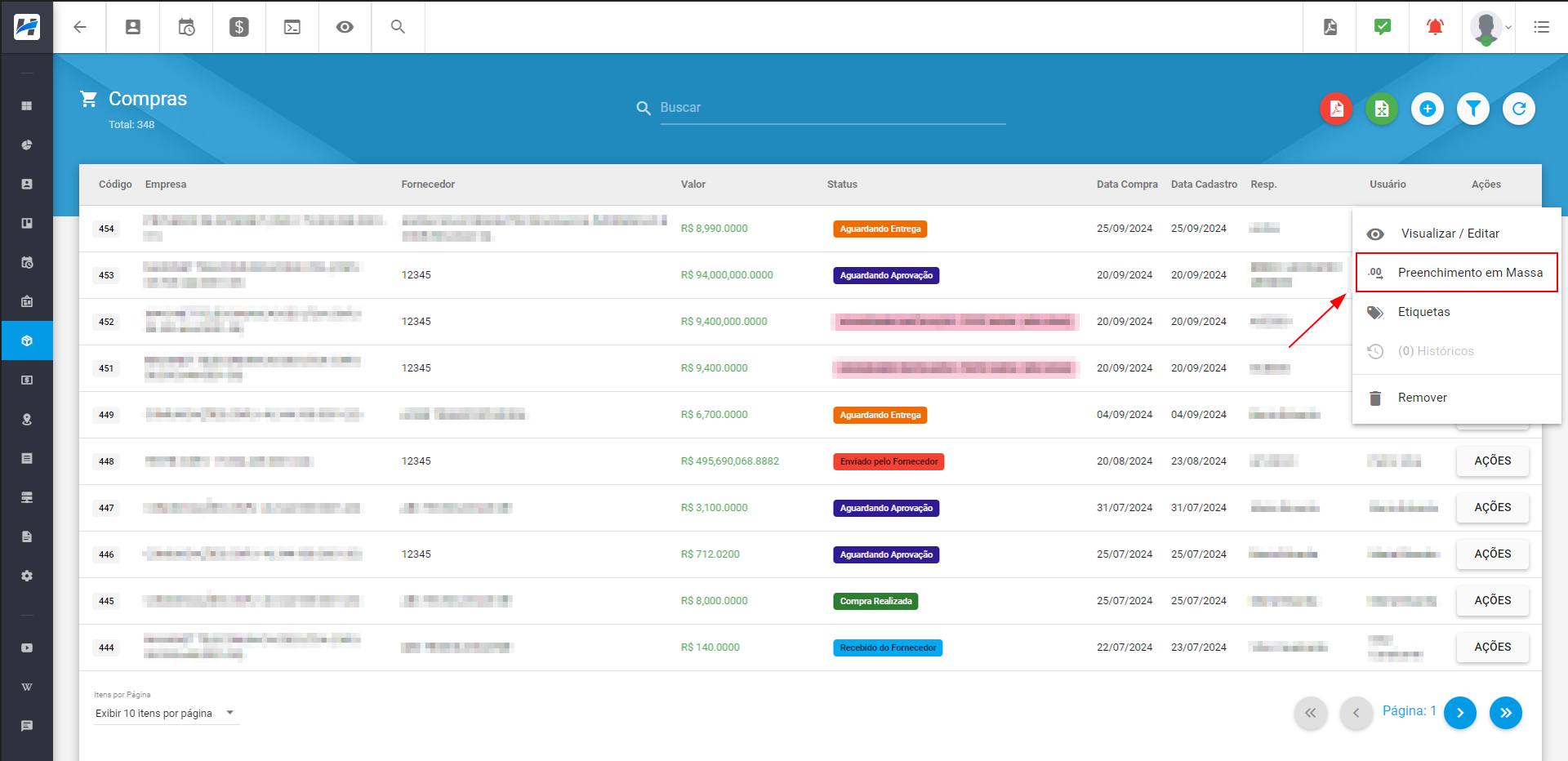This screenshot has width=1568, height=761.
Task: Open the user avatar menu
Action: (x=1490, y=28)
